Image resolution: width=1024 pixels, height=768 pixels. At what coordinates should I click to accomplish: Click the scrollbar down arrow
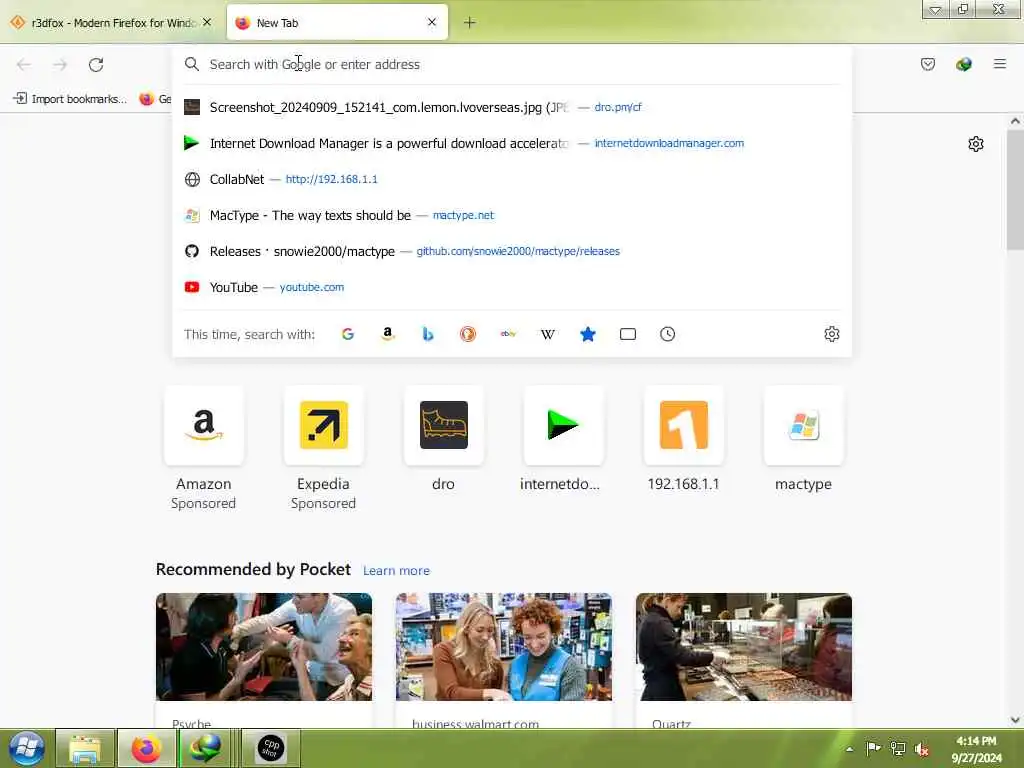1015,720
